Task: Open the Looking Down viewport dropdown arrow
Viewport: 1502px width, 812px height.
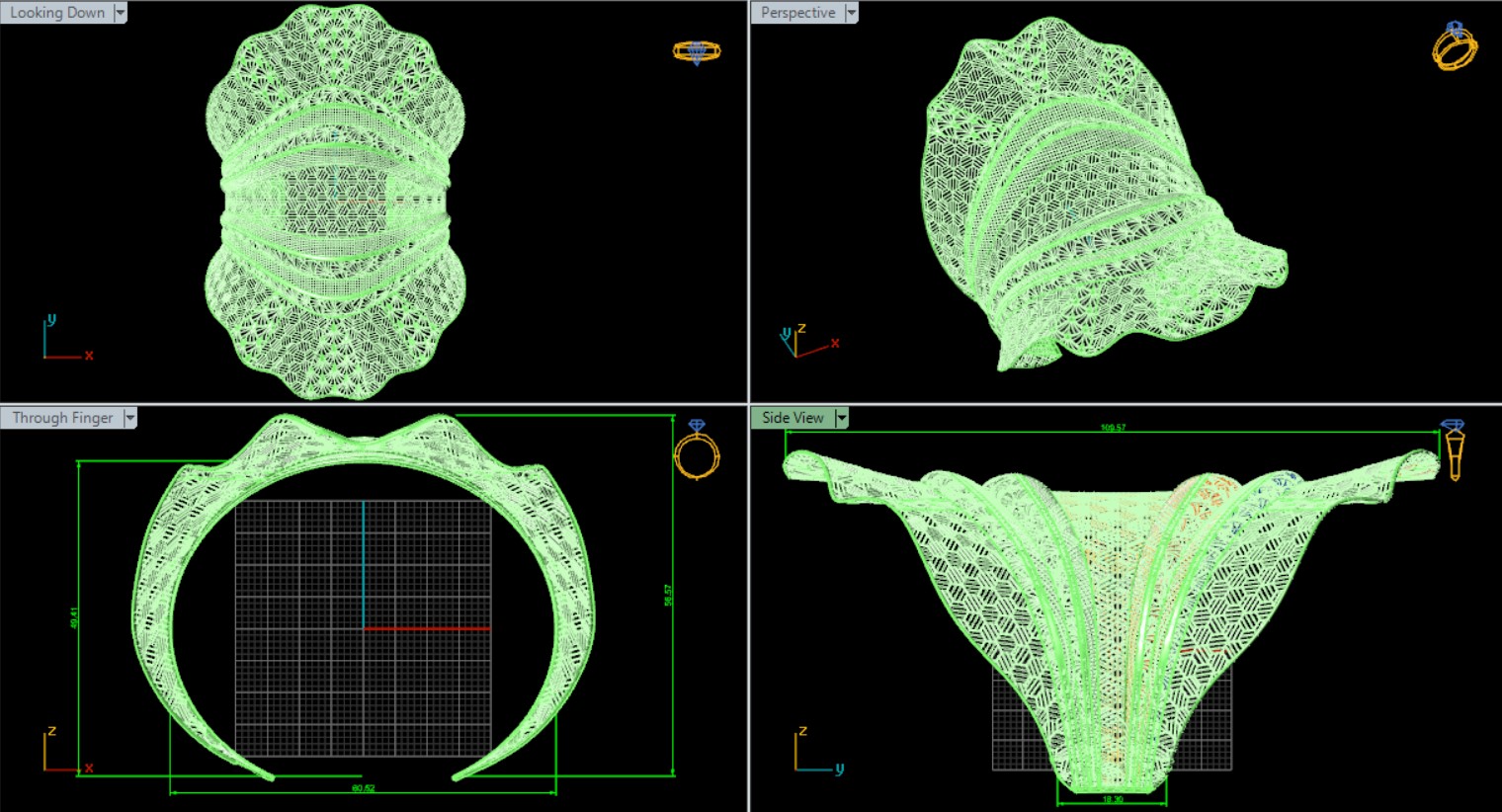Action: [x=121, y=13]
